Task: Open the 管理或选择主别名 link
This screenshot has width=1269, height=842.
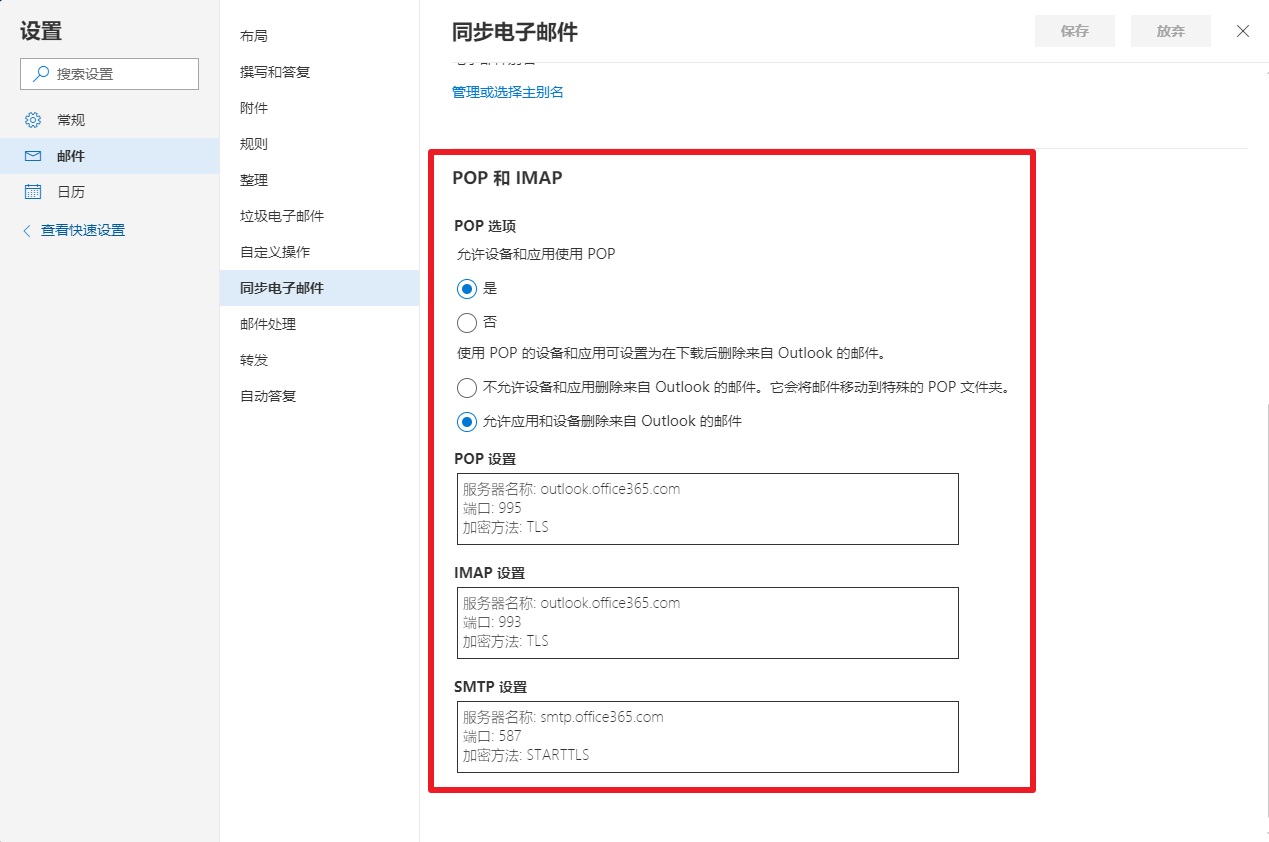Action: coord(508,92)
